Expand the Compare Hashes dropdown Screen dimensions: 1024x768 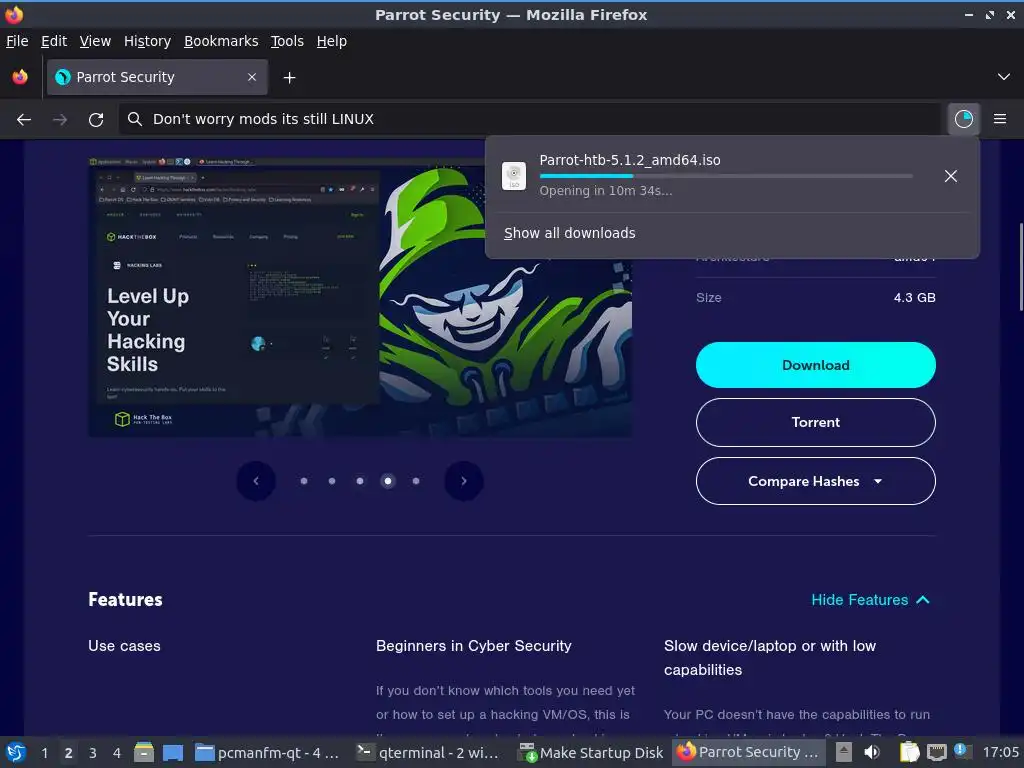(x=815, y=481)
